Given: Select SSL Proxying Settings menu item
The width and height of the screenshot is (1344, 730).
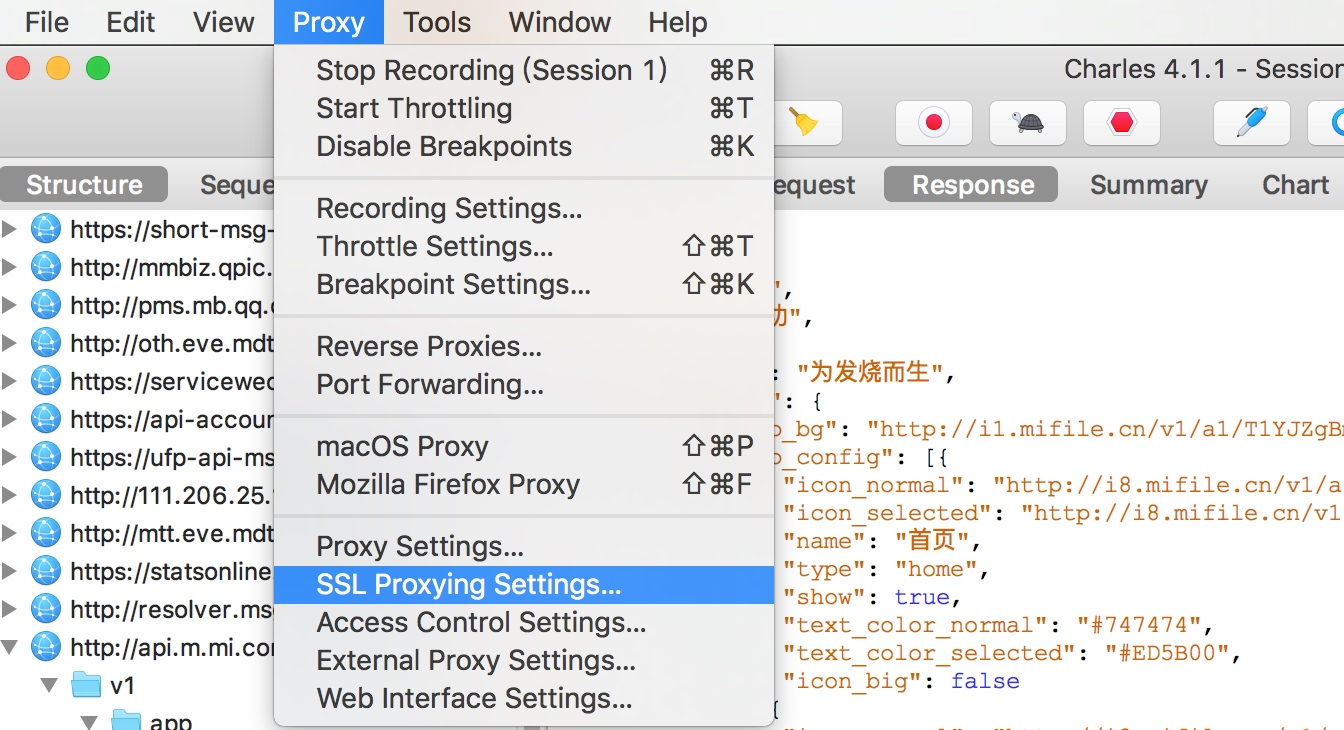Looking at the screenshot, I should [524, 584].
